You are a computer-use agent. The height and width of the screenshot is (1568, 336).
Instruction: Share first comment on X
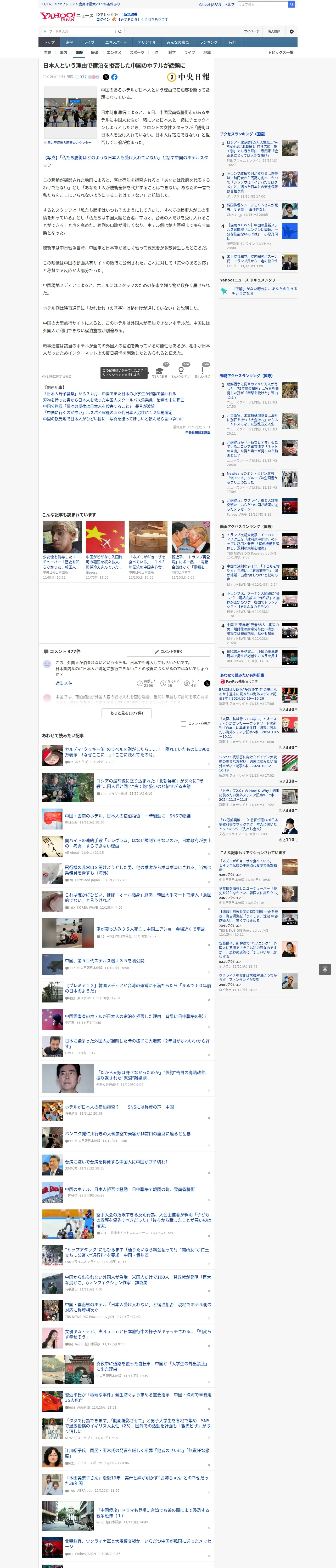(x=207, y=684)
